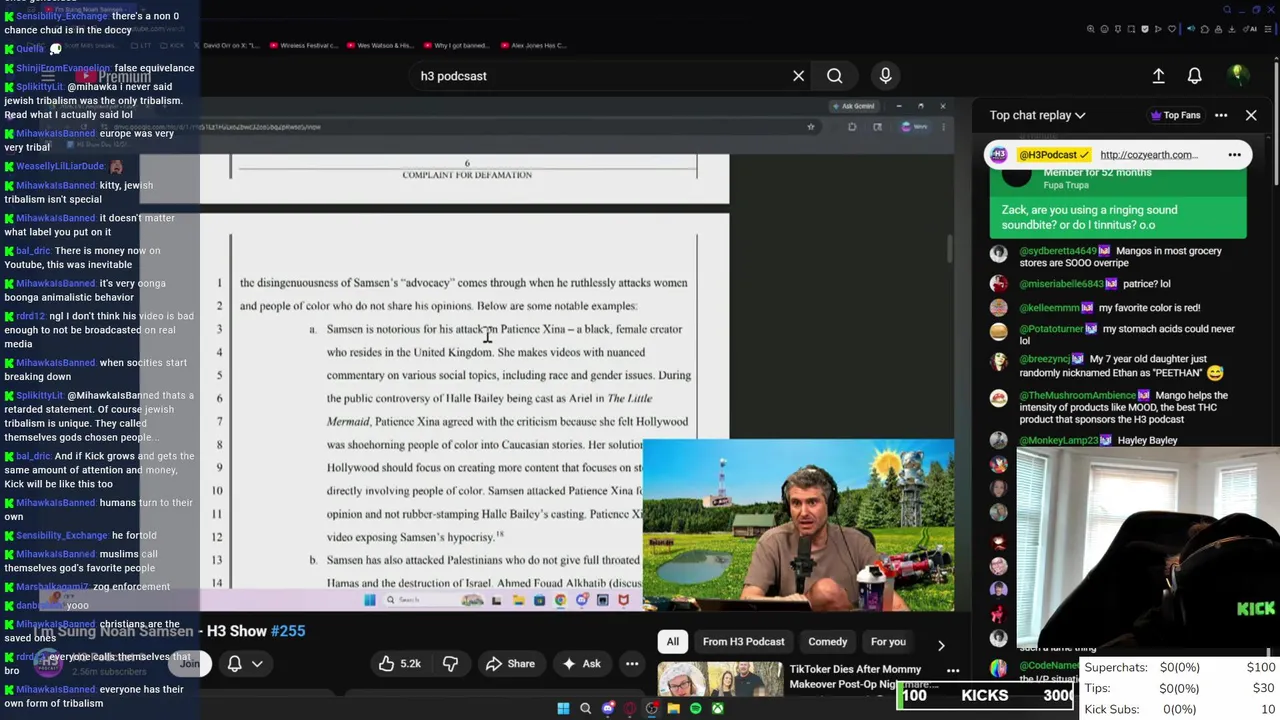The width and height of the screenshot is (1280, 720).
Task: Like the video showing 5.2k likes
Action: point(399,663)
